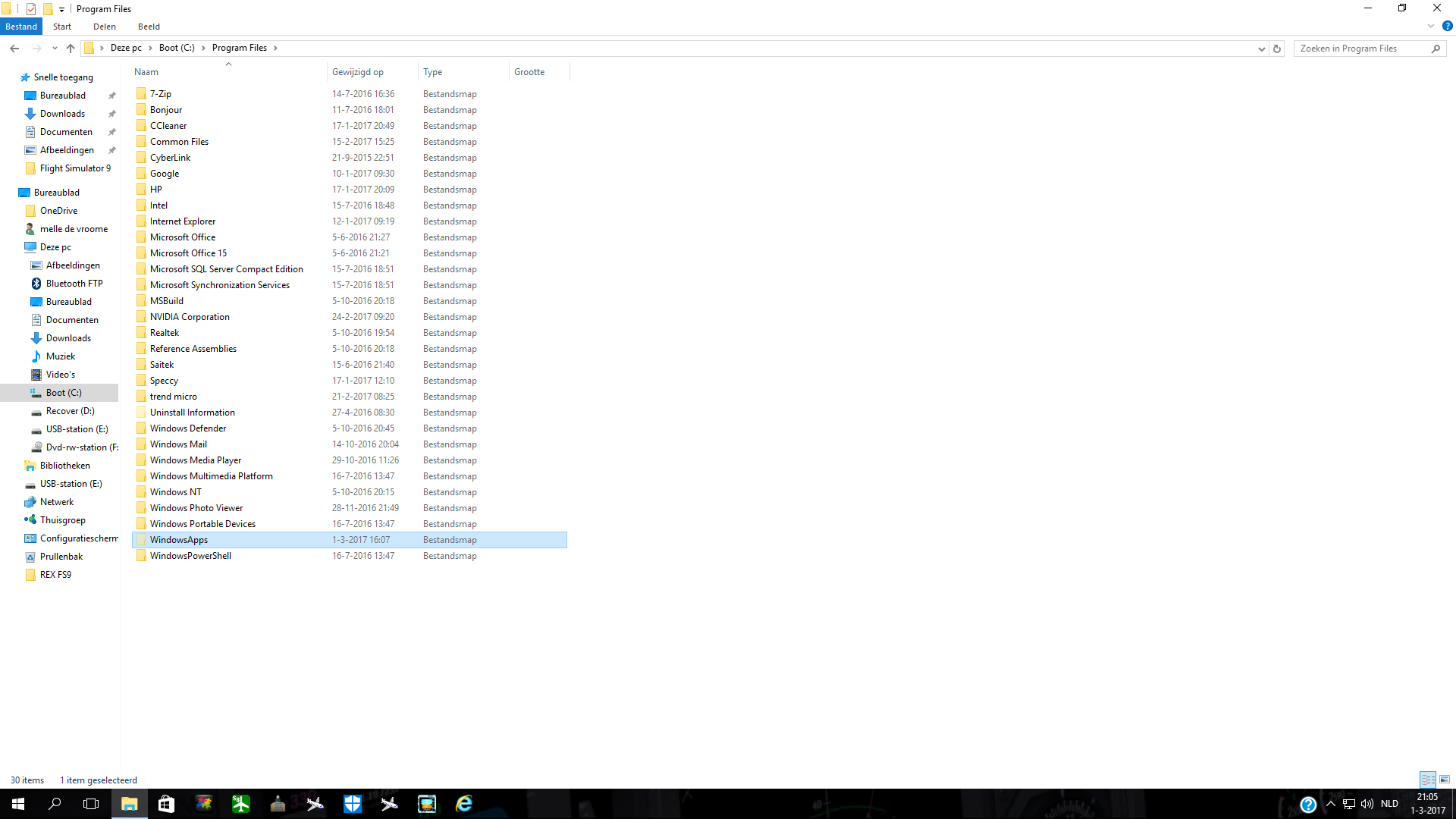Image resolution: width=1456 pixels, height=819 pixels.
Task: Go up one folder level arrow
Action: click(x=71, y=49)
